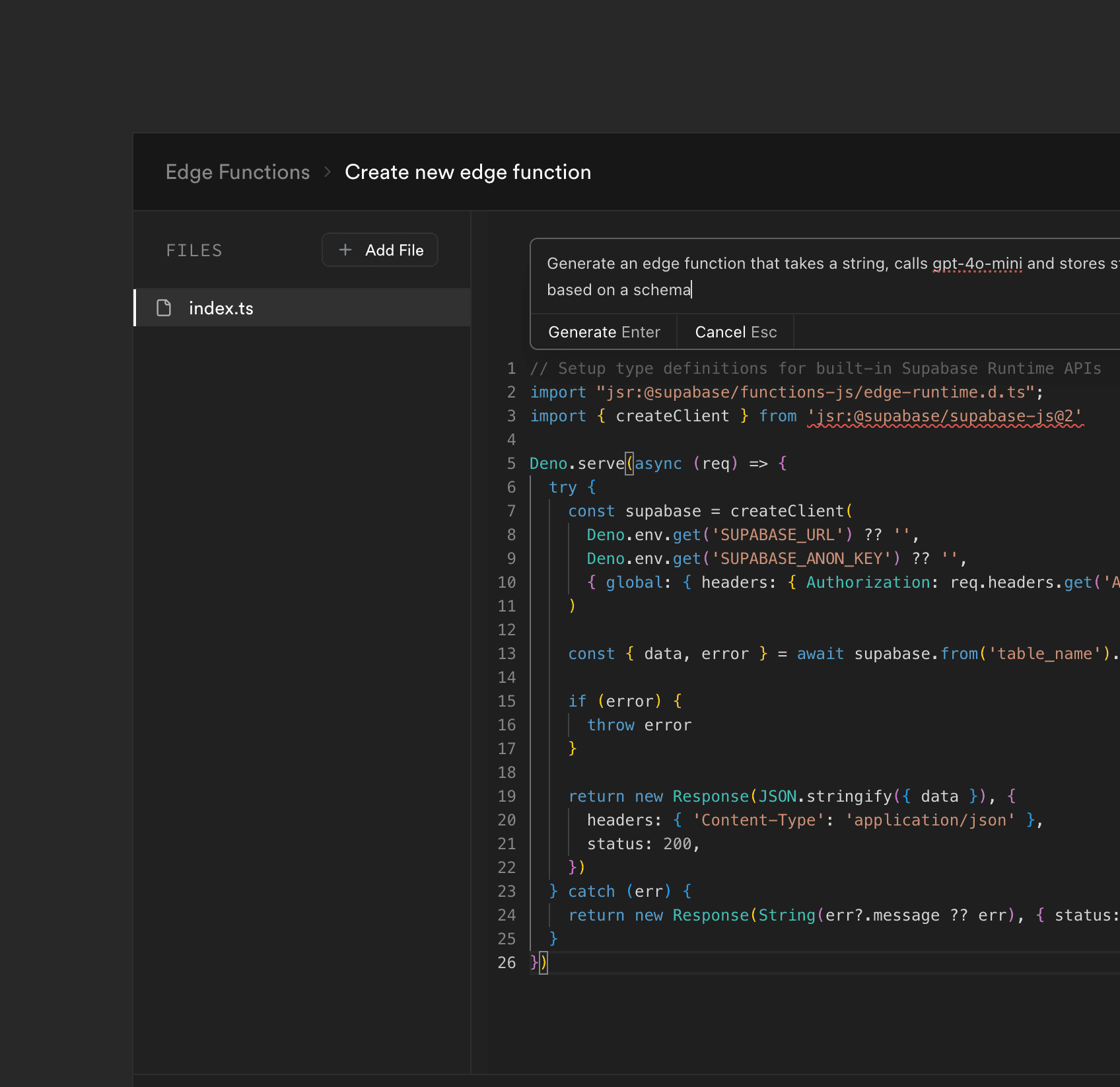1120x1087 pixels.
Task: Click the index.ts file icon
Action: [x=164, y=308]
